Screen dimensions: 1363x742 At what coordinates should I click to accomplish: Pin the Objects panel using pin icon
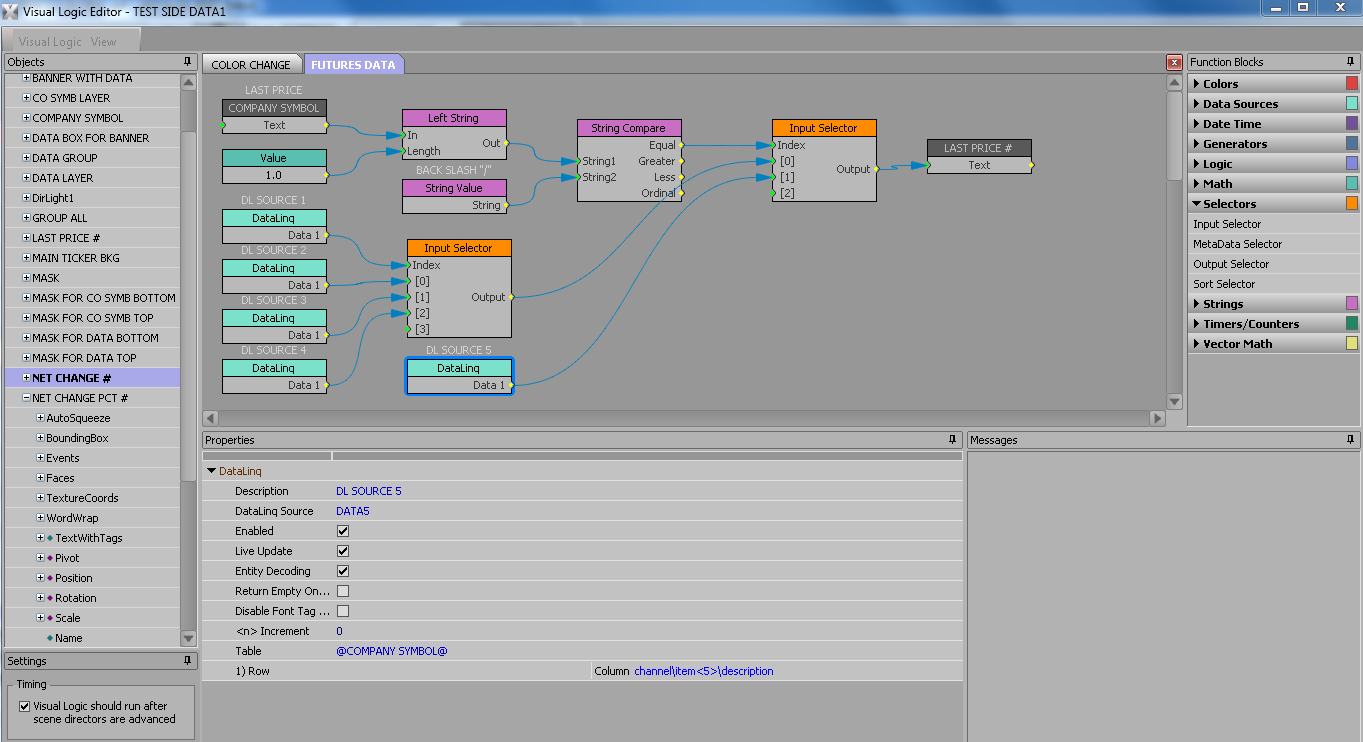[187, 62]
